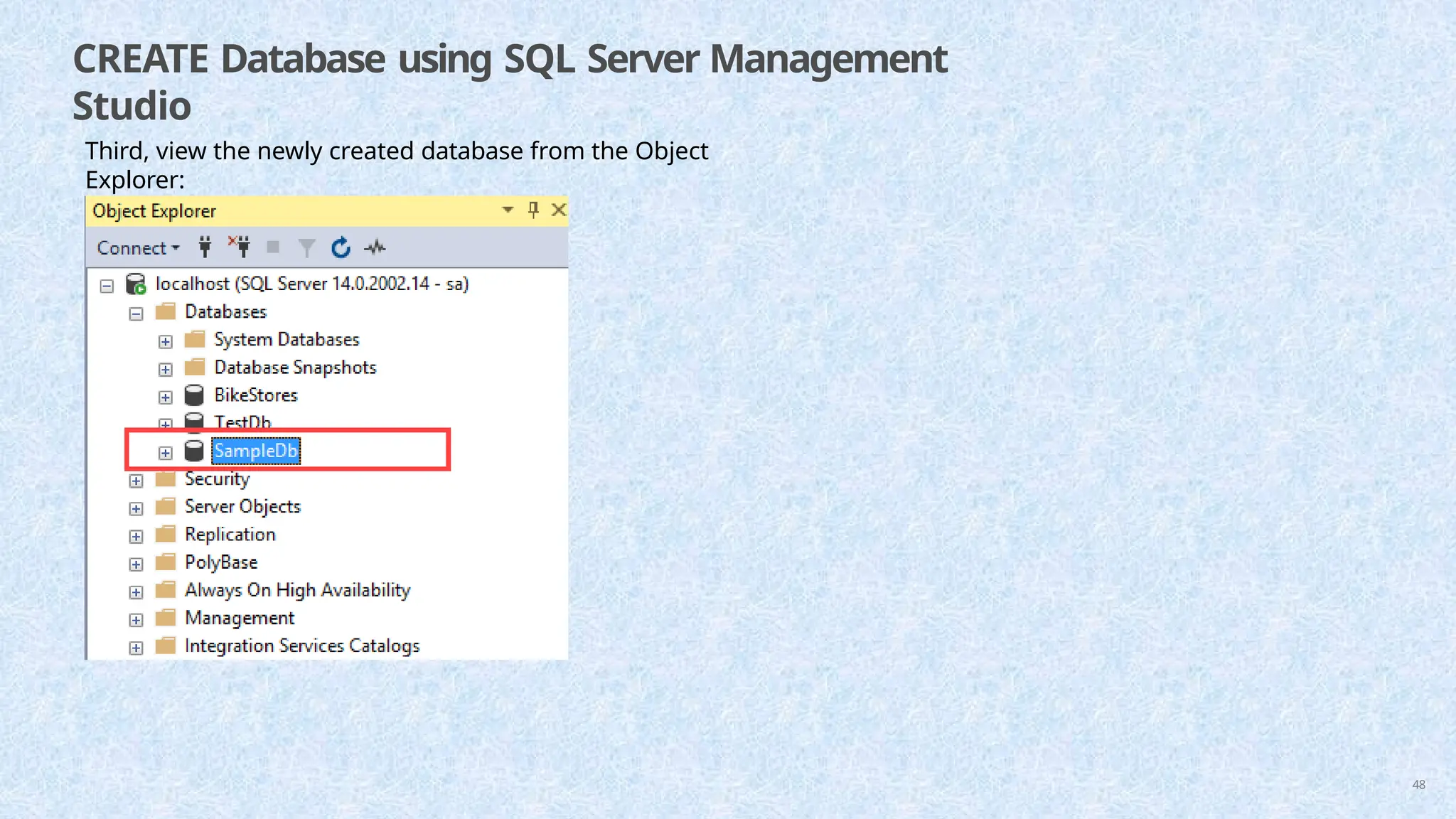Viewport: 1456px width, 819px height.
Task: Select localhost (SQL Server 14.0.2002.14 - sa) label
Action: click(x=312, y=284)
